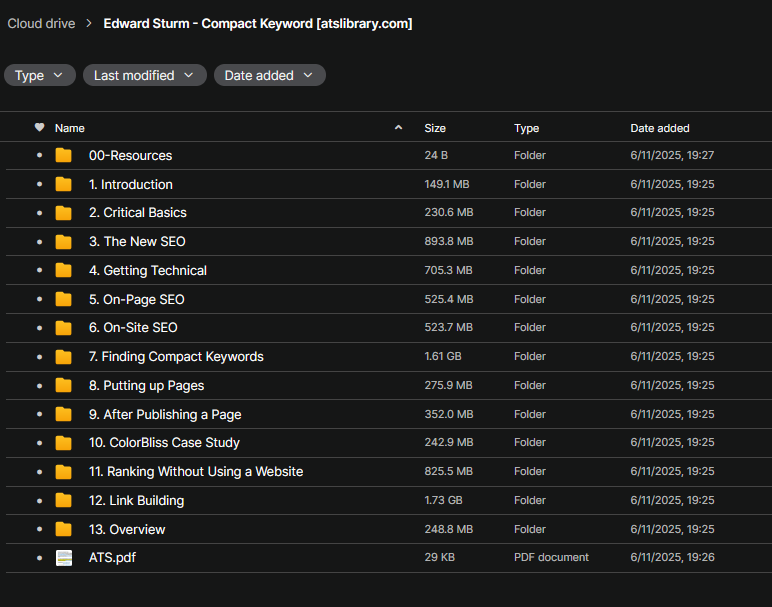Click the Name column sort arrow

tap(398, 128)
